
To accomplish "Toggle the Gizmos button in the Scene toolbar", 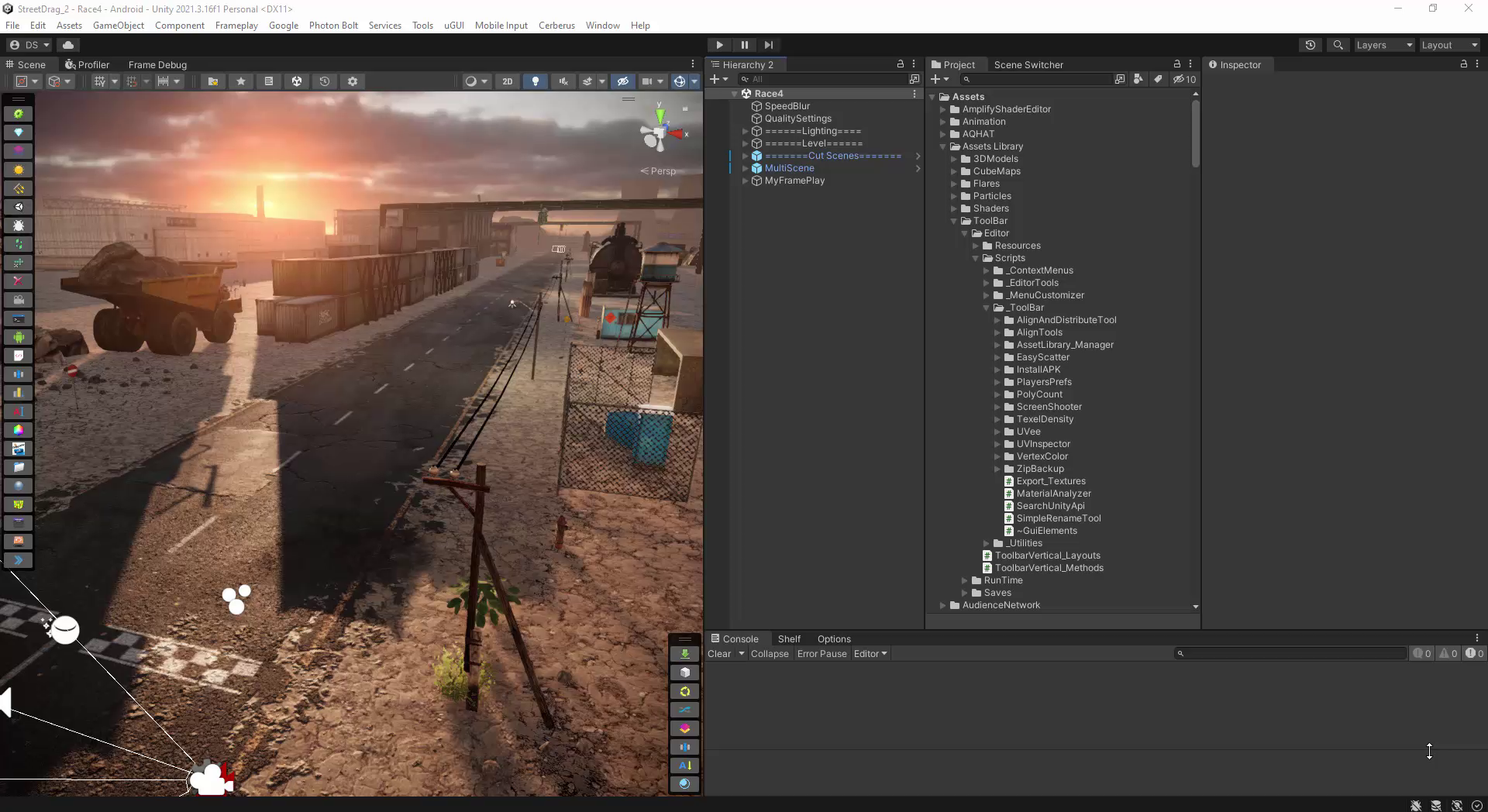I will tap(679, 81).
